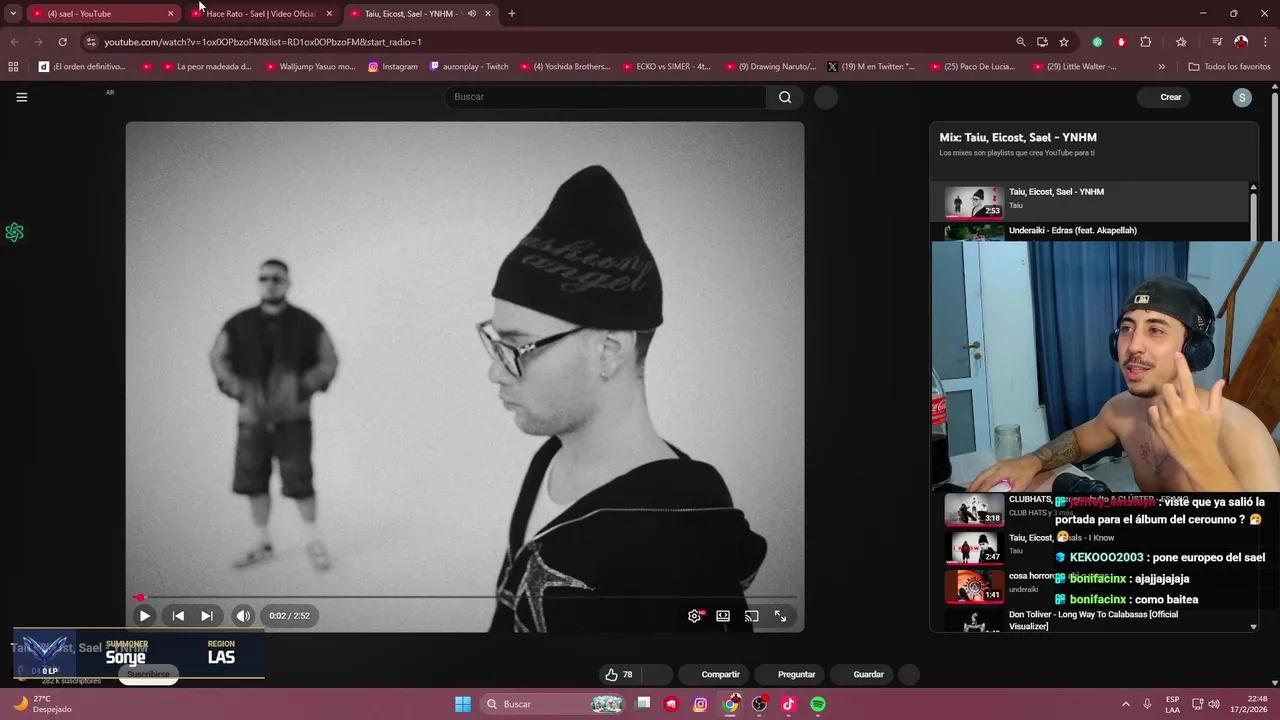
Task: Open the tab search dropdown arrow
Action: coord(13,14)
